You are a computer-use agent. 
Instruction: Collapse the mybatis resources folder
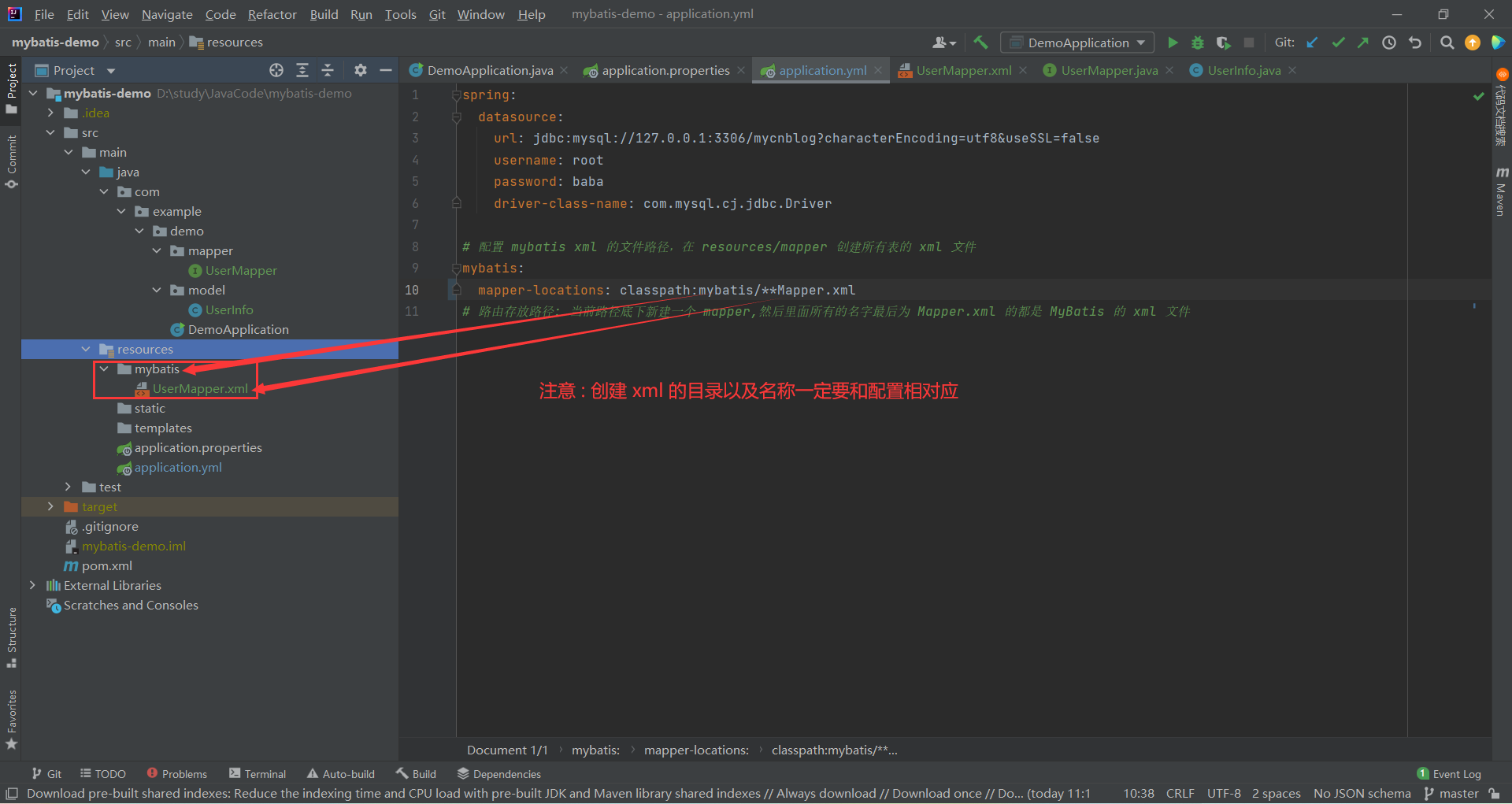[x=104, y=369]
